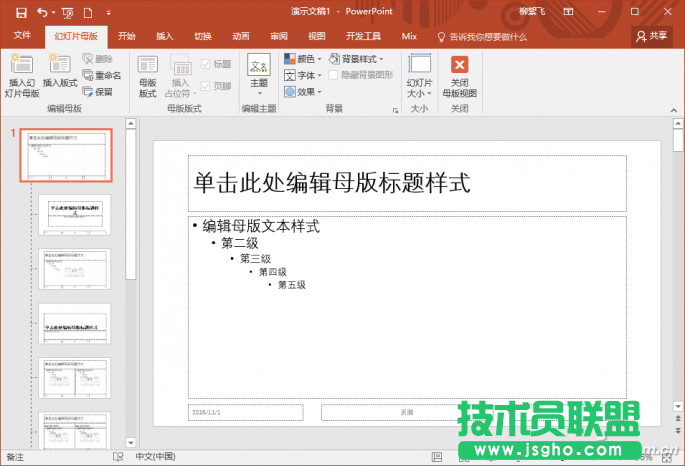Click the 保留 master button

click(98, 91)
